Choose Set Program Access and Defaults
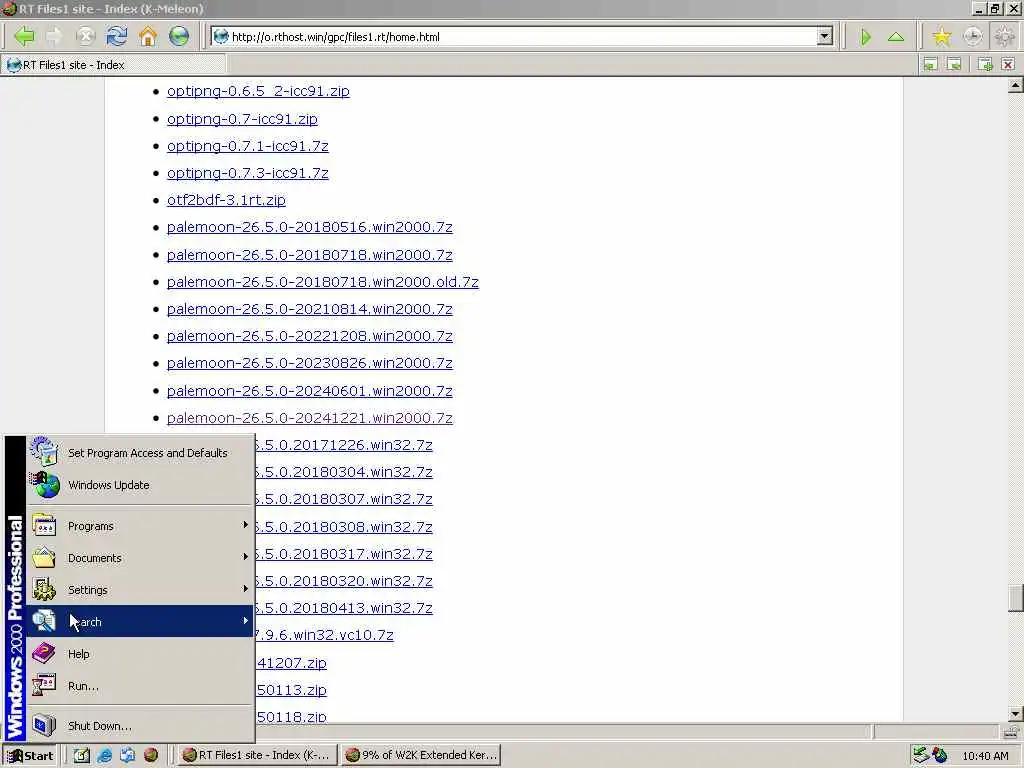 click(140, 453)
